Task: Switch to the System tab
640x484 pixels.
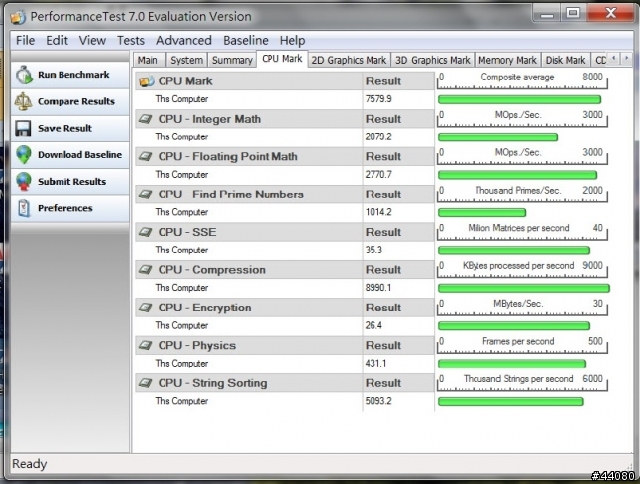Action: click(x=186, y=60)
